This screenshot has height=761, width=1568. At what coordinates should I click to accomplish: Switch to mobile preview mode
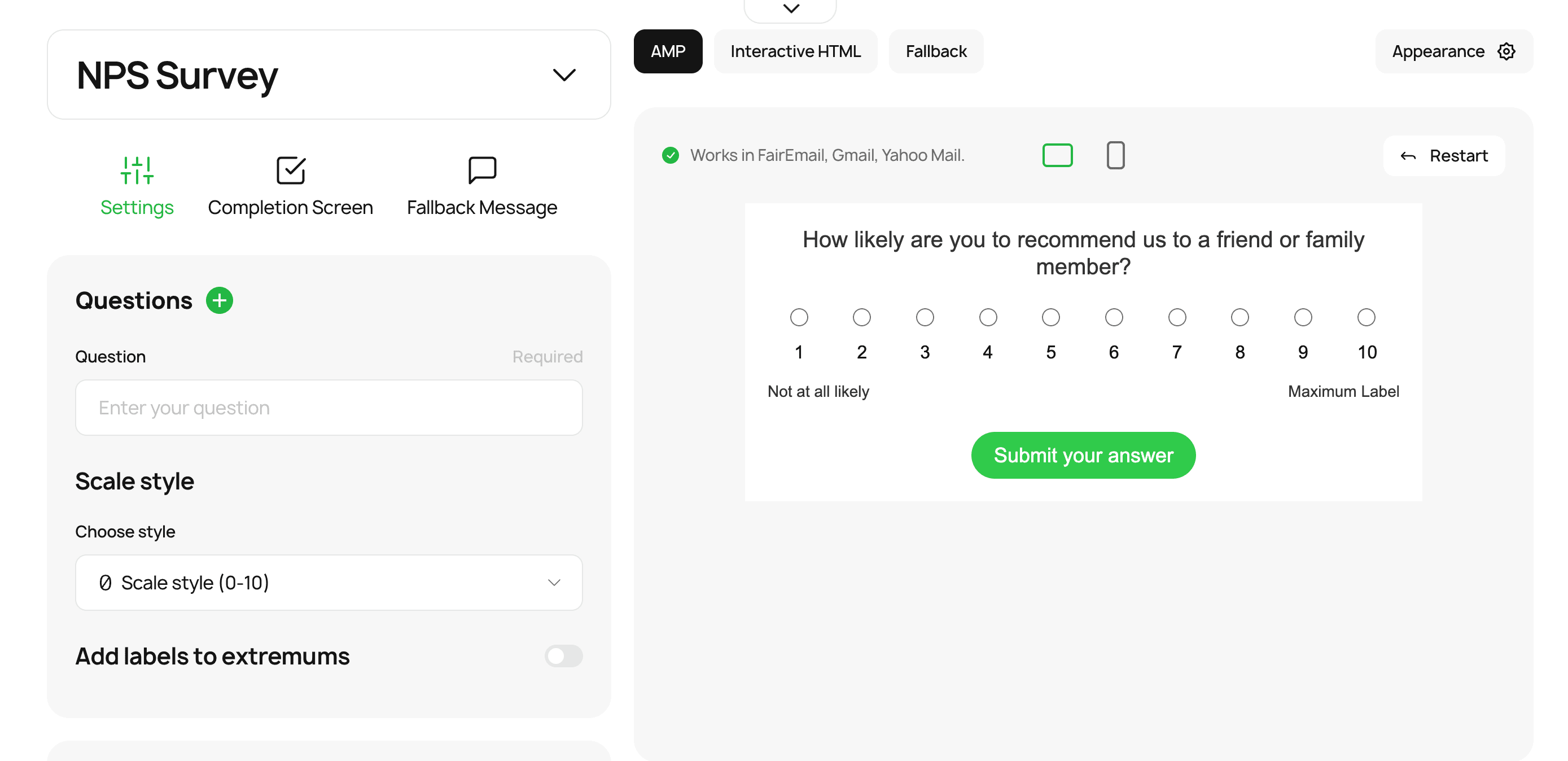click(x=1116, y=155)
